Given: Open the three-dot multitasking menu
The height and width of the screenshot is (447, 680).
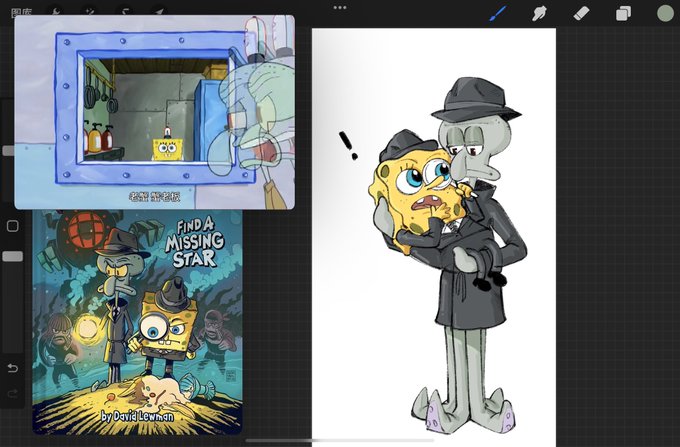Looking at the screenshot, I should point(340,7).
